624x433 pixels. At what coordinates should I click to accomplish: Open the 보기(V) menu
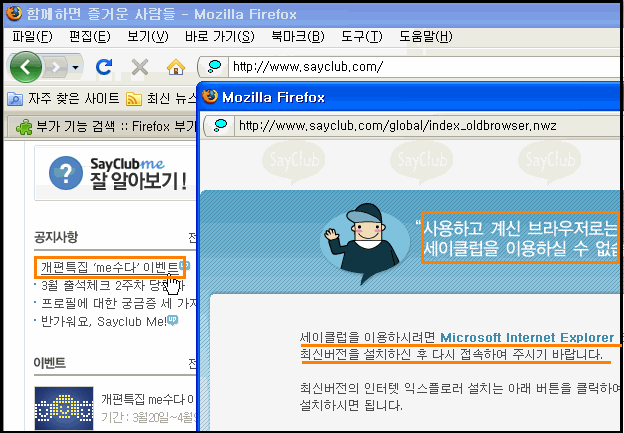[x=148, y=37]
